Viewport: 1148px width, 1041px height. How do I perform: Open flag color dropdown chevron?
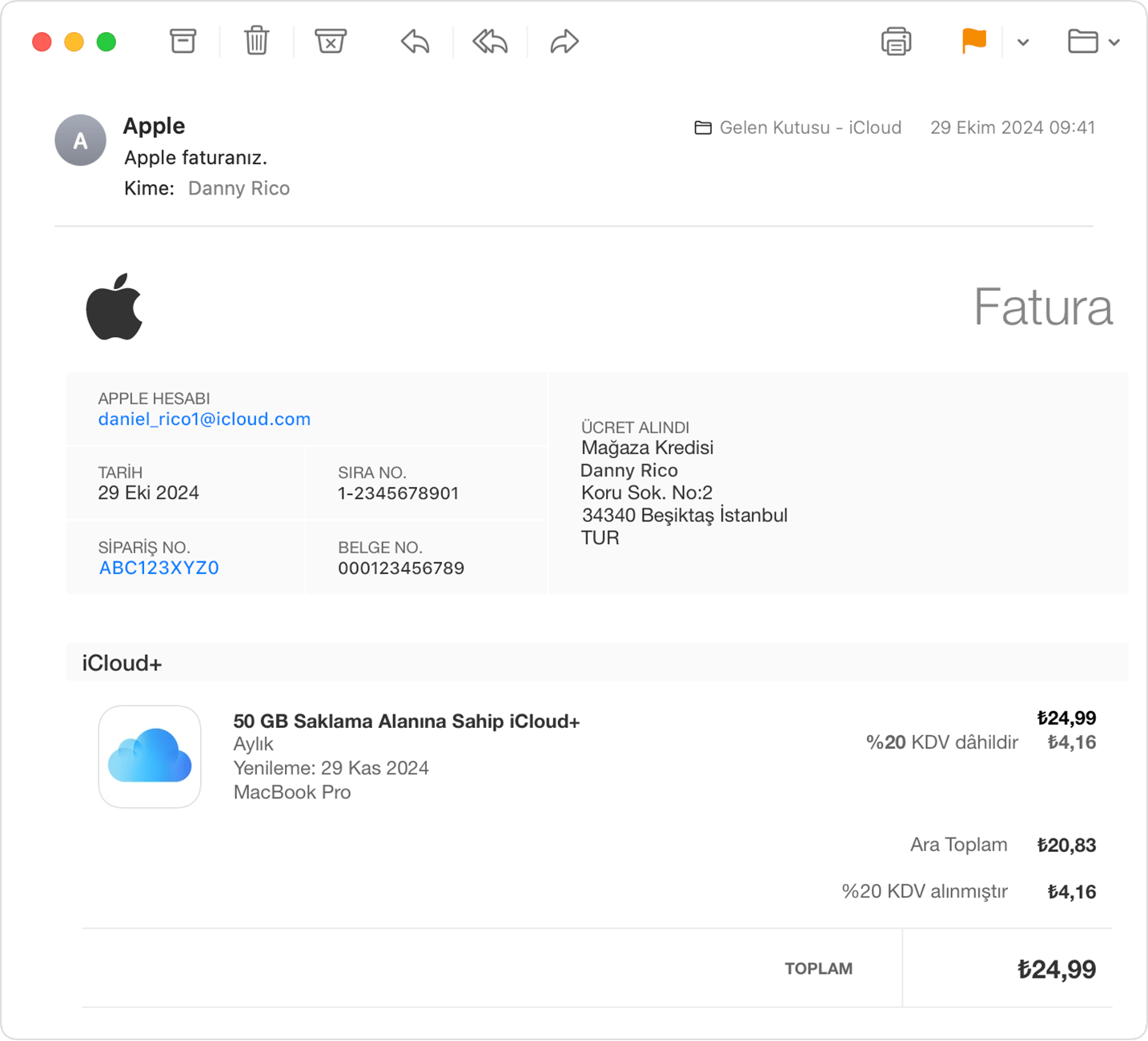pyautogui.click(x=1023, y=42)
